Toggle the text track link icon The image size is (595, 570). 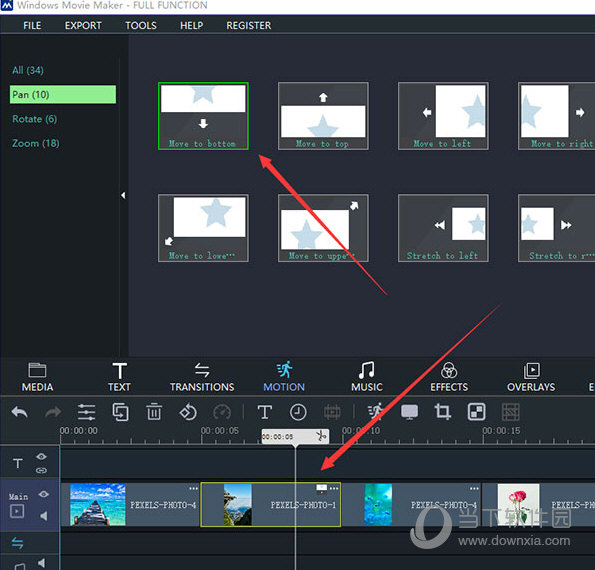pos(41,471)
